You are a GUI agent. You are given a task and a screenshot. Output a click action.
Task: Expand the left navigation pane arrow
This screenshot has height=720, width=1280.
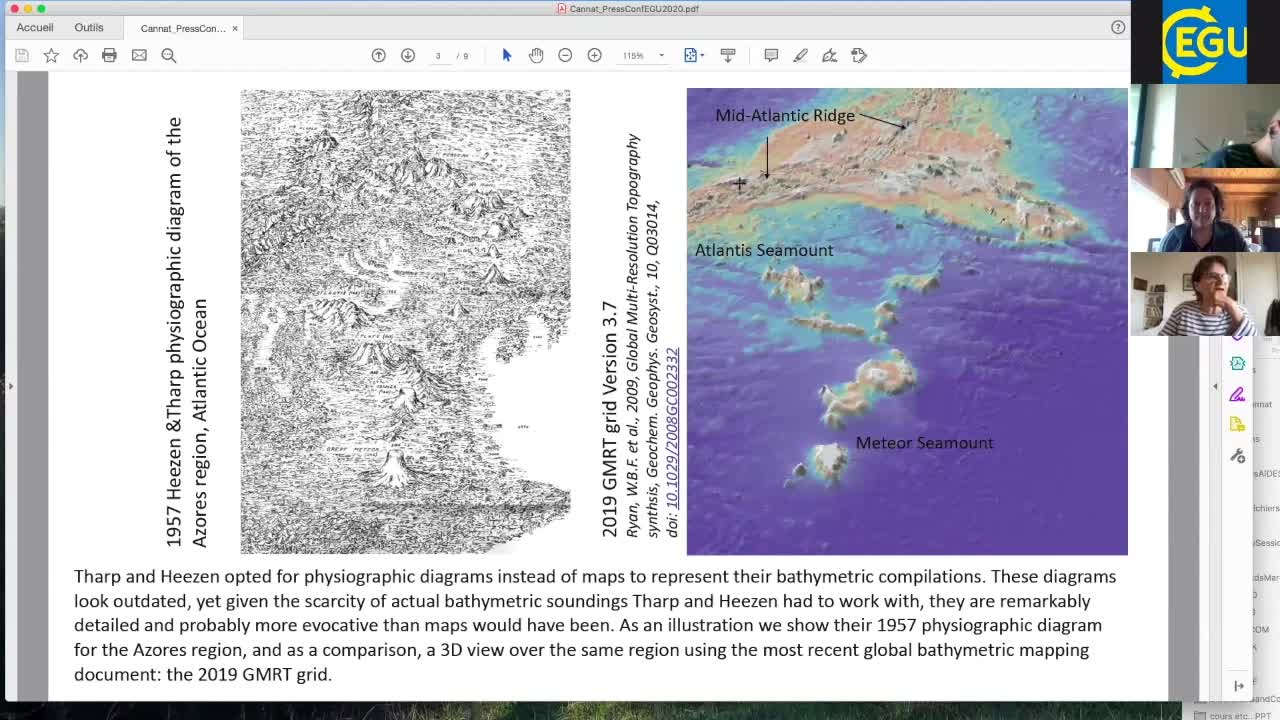(10, 386)
